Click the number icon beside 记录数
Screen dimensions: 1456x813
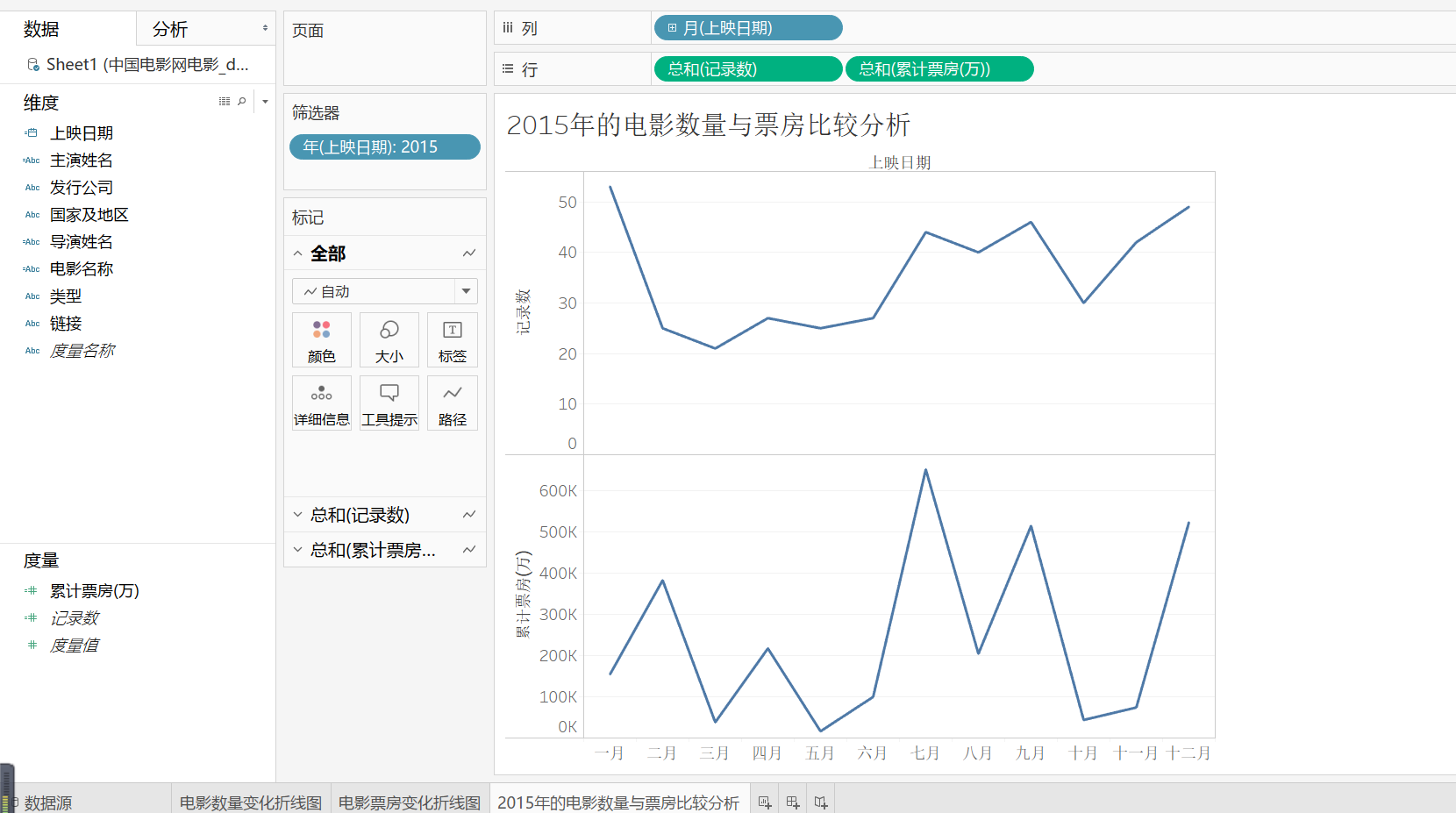click(32, 618)
